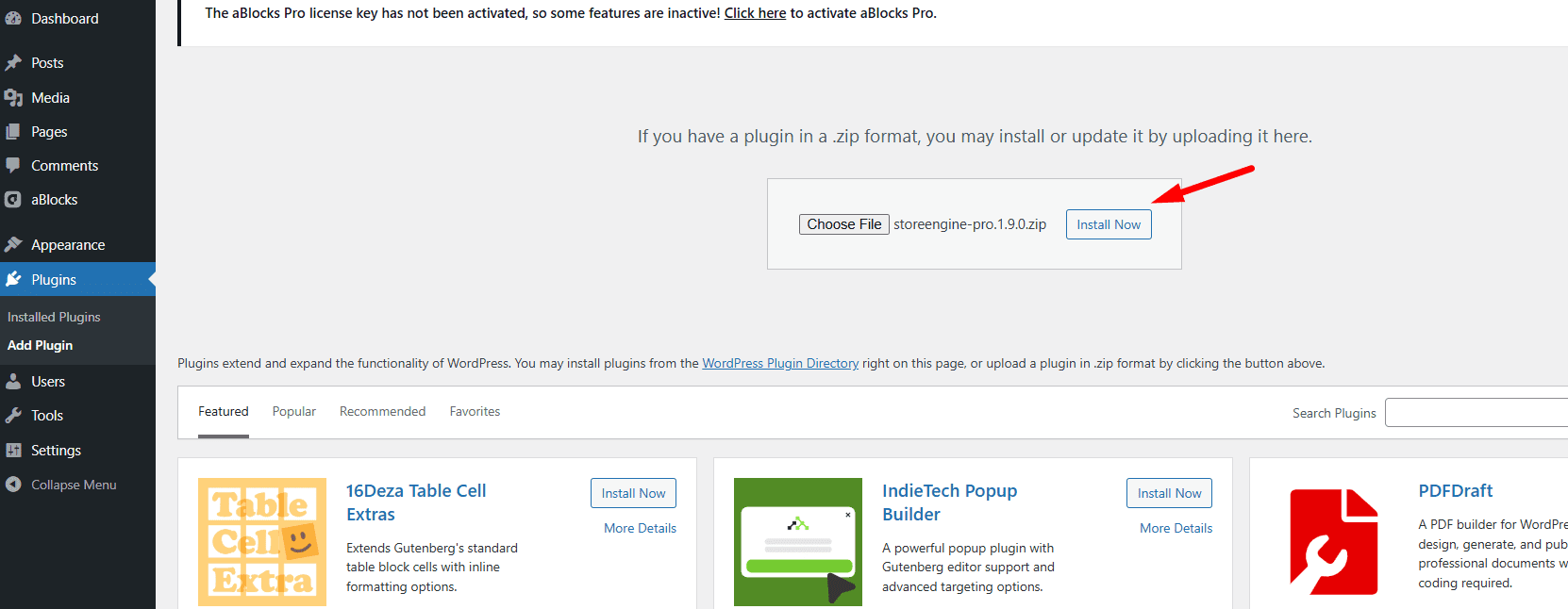Switch to the Favorites tab
The width and height of the screenshot is (1568, 609).
[475, 412]
